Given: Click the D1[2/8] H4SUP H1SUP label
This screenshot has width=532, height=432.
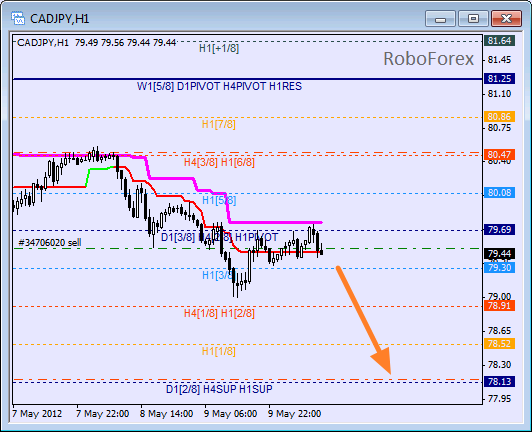Looking at the screenshot, I should pos(219,389).
